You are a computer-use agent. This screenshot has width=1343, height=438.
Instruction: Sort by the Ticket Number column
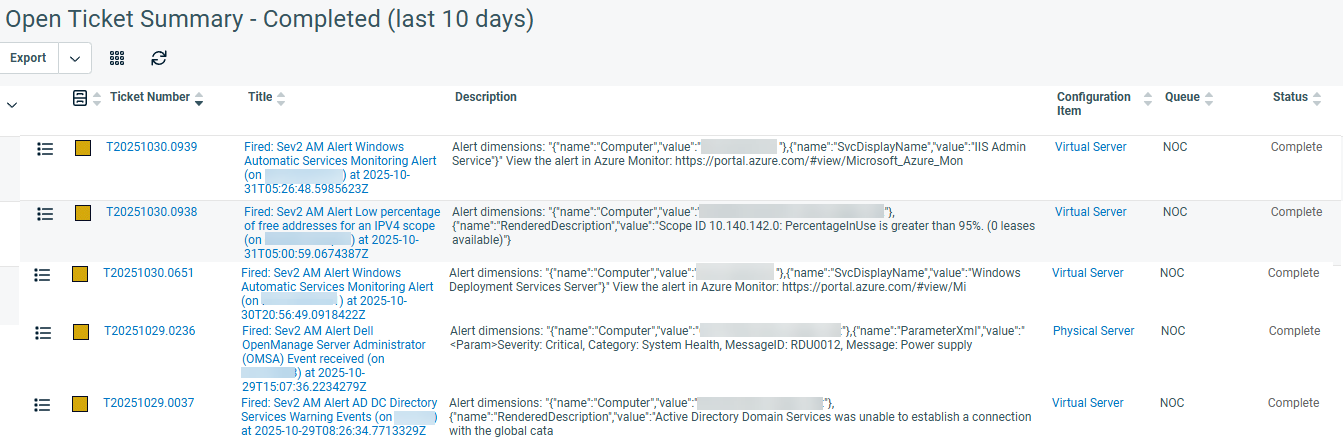(x=150, y=97)
